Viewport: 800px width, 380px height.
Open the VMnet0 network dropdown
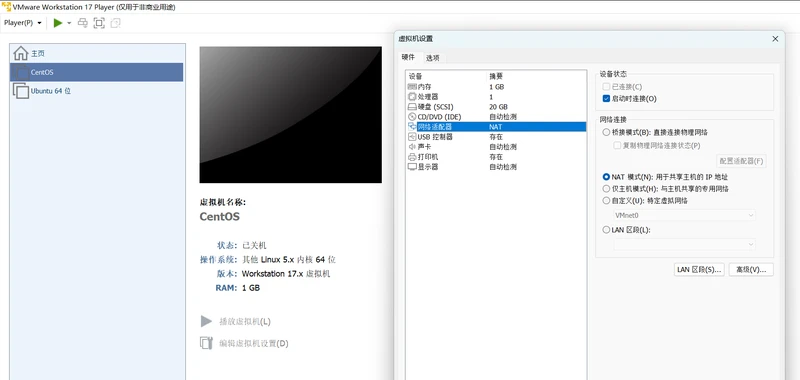click(x=684, y=215)
